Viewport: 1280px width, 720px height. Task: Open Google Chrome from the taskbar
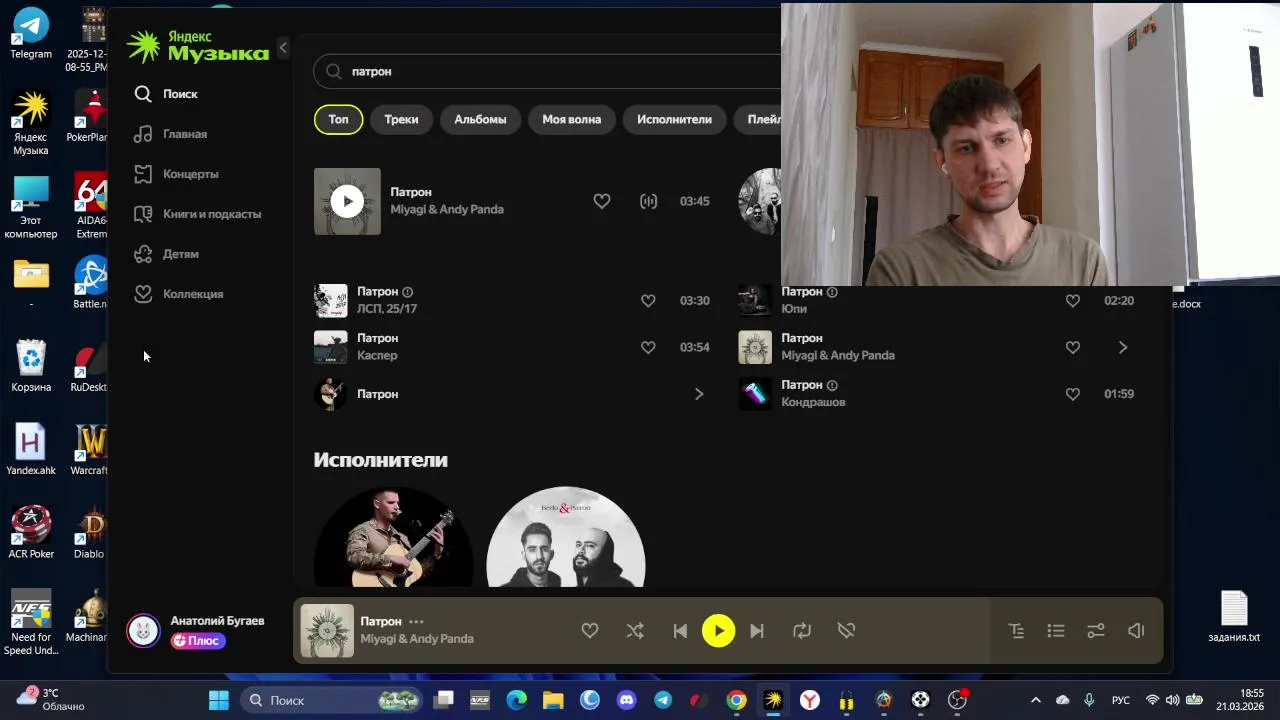pyautogui.click(x=736, y=700)
